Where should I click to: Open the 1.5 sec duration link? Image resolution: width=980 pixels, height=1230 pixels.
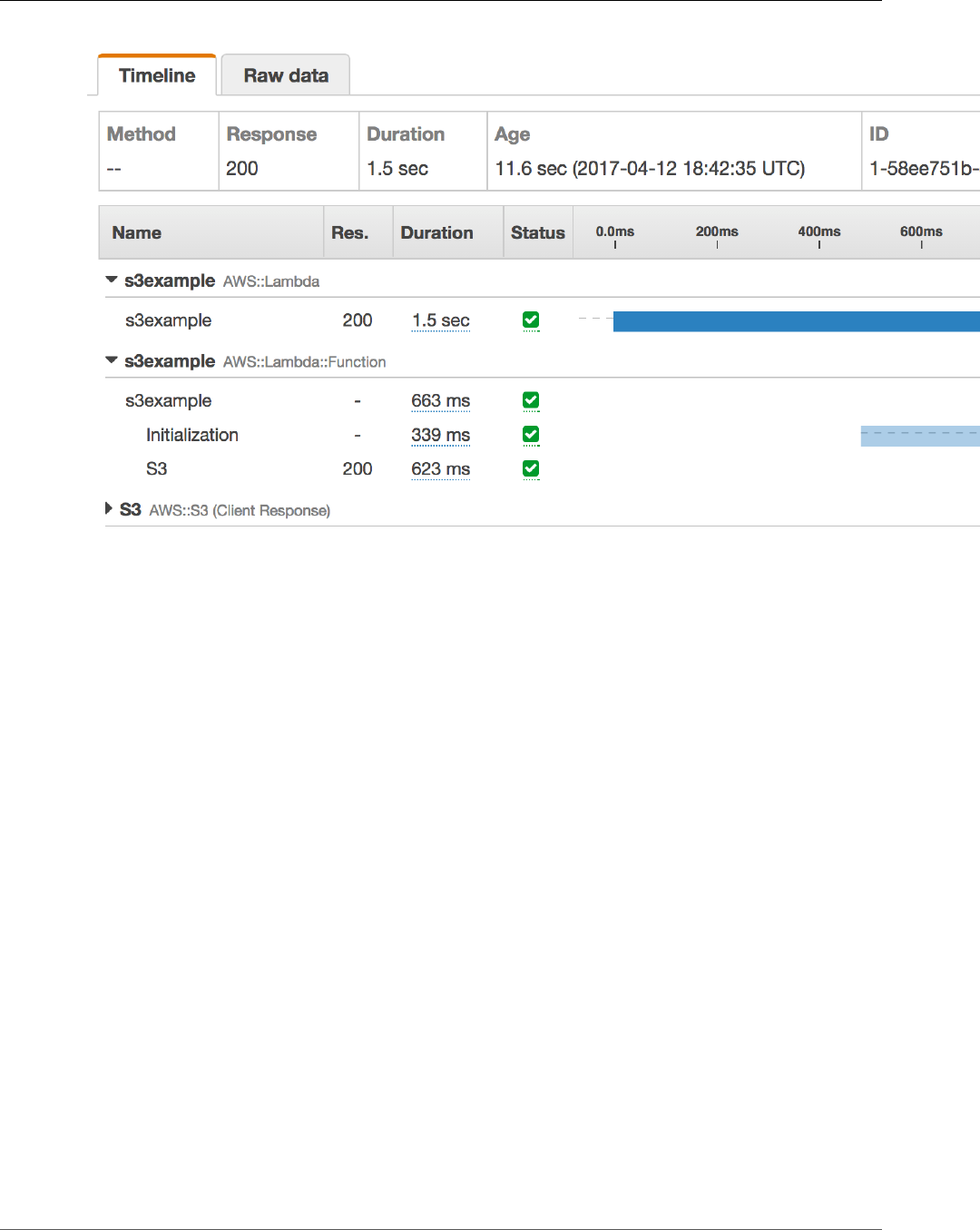tap(441, 320)
